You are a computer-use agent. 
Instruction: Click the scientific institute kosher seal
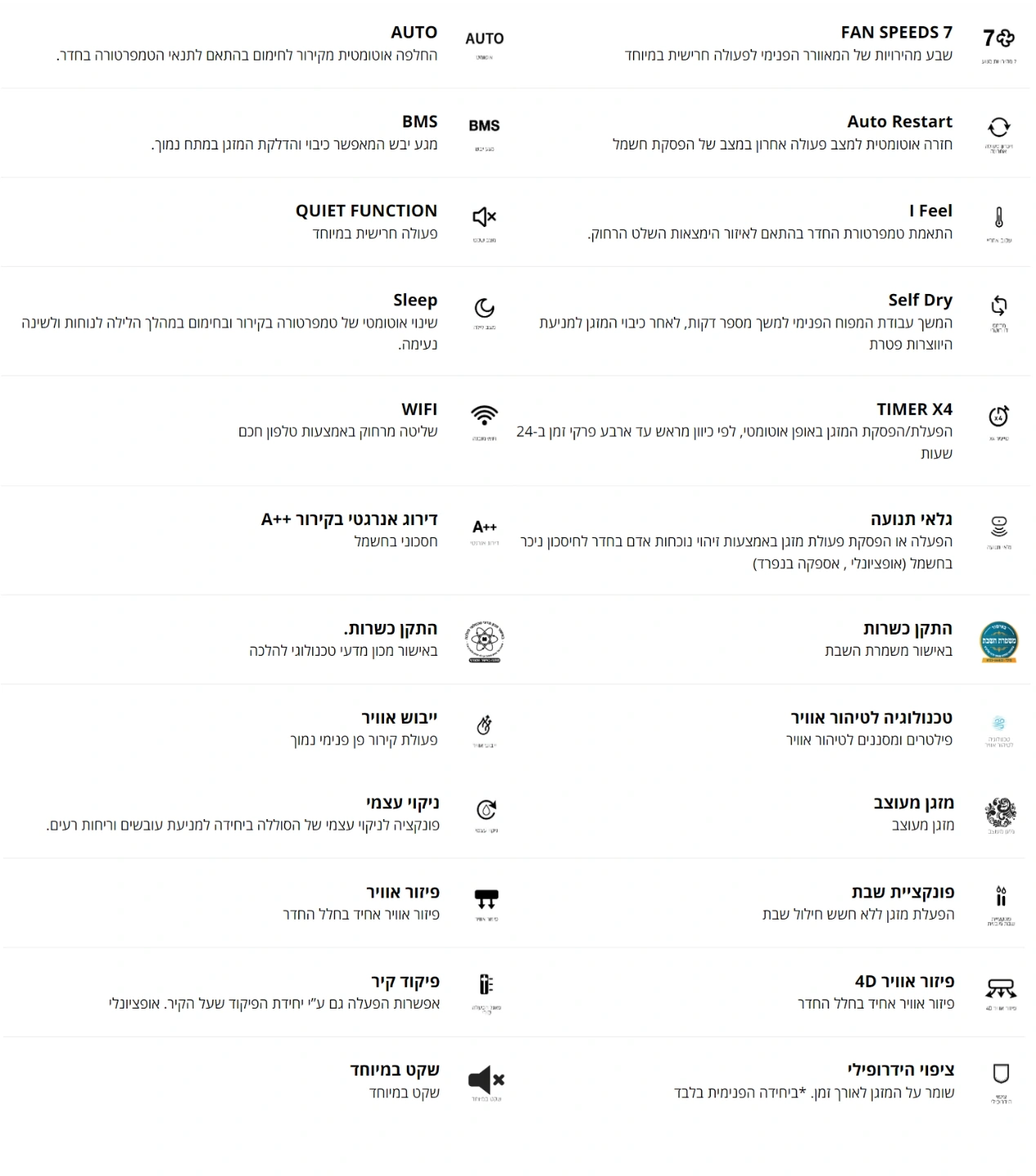(485, 642)
